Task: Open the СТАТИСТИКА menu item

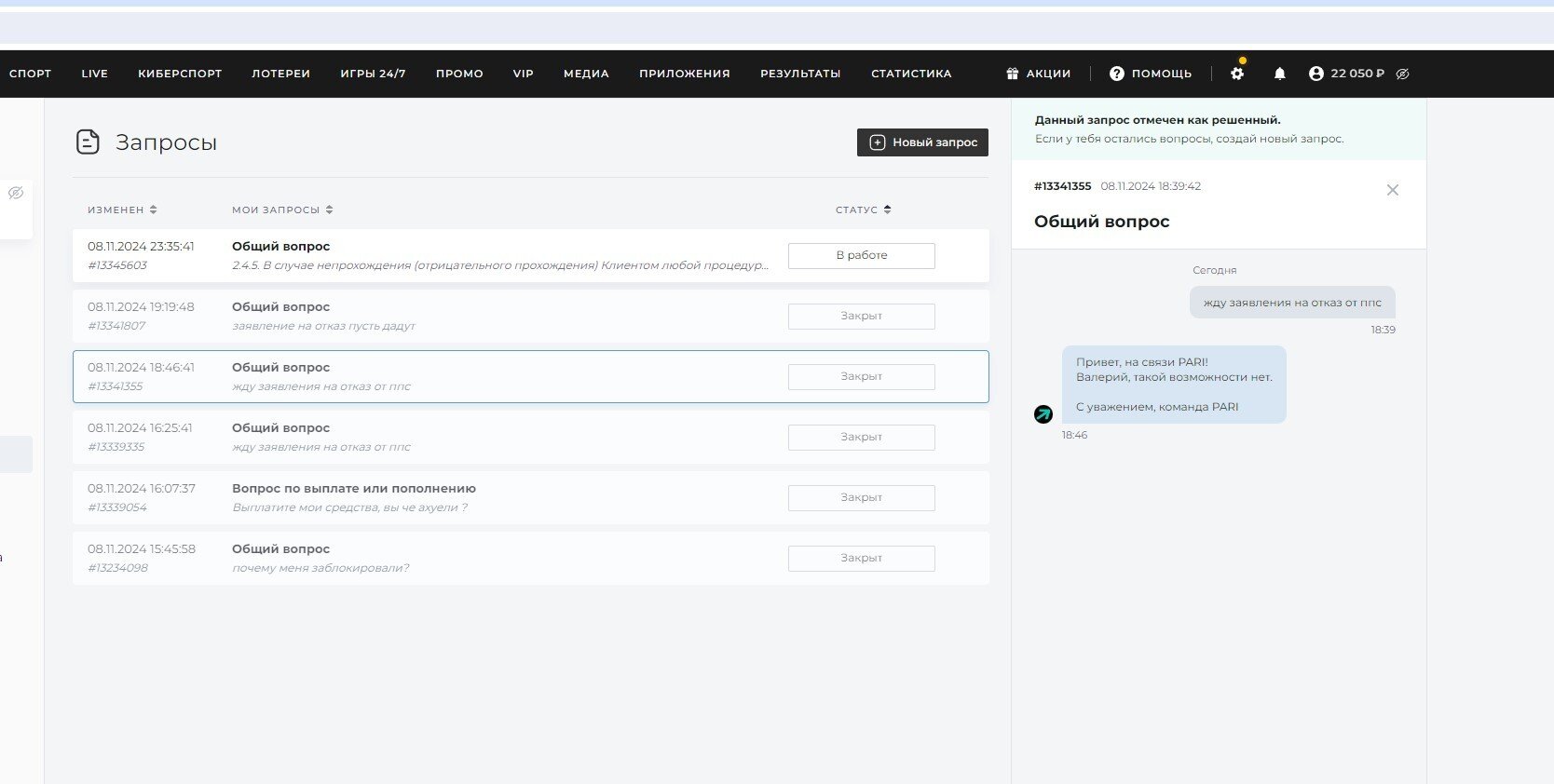Action: pyautogui.click(x=910, y=74)
